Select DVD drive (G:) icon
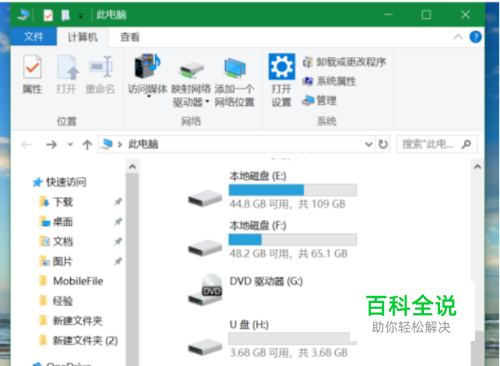The width and height of the screenshot is (500, 366). 205,289
